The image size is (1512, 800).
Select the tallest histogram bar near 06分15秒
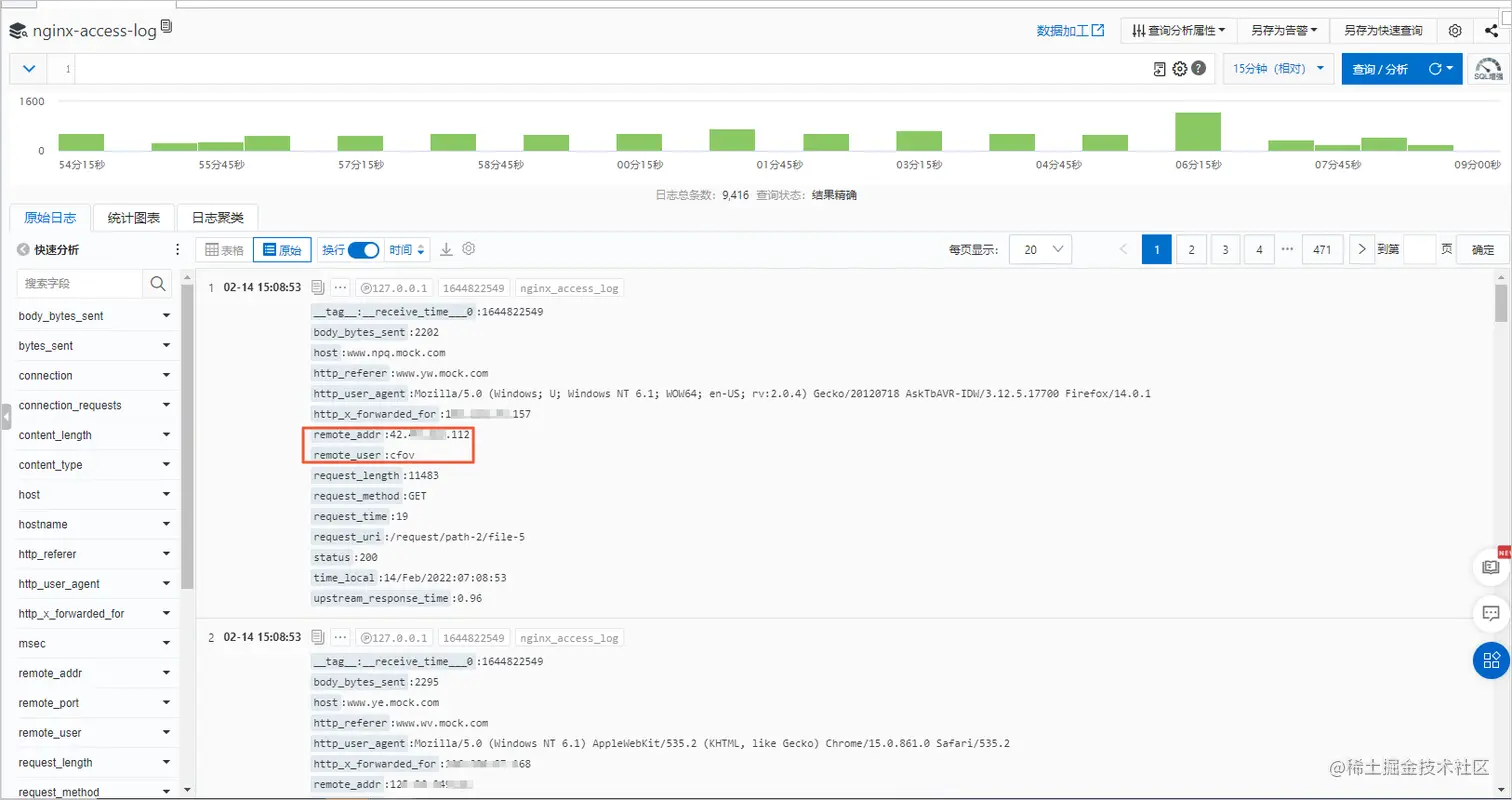[1198, 131]
